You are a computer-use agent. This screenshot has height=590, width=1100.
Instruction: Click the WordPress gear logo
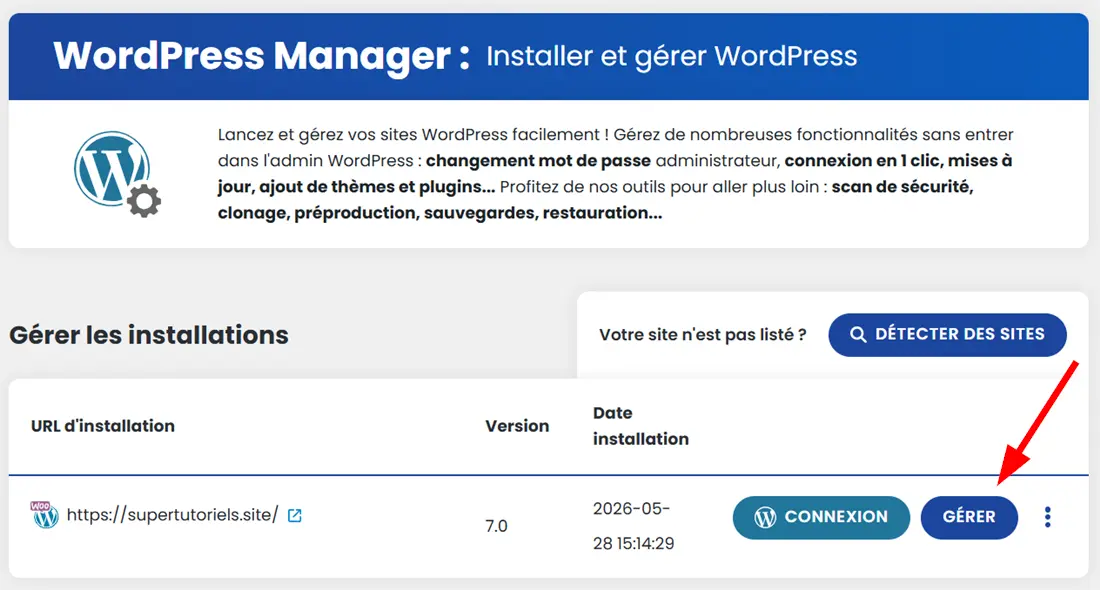click(117, 173)
